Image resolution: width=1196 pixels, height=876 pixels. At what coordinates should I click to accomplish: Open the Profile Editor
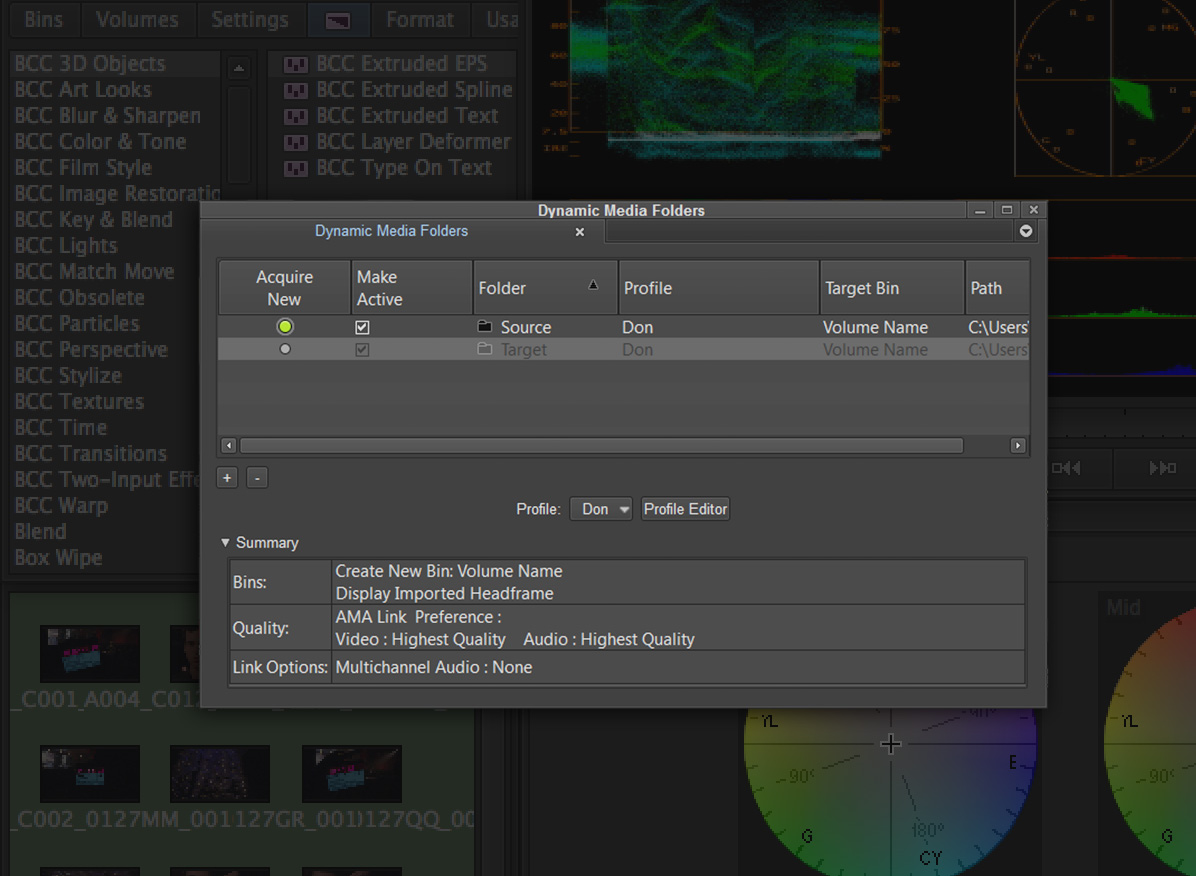click(686, 509)
